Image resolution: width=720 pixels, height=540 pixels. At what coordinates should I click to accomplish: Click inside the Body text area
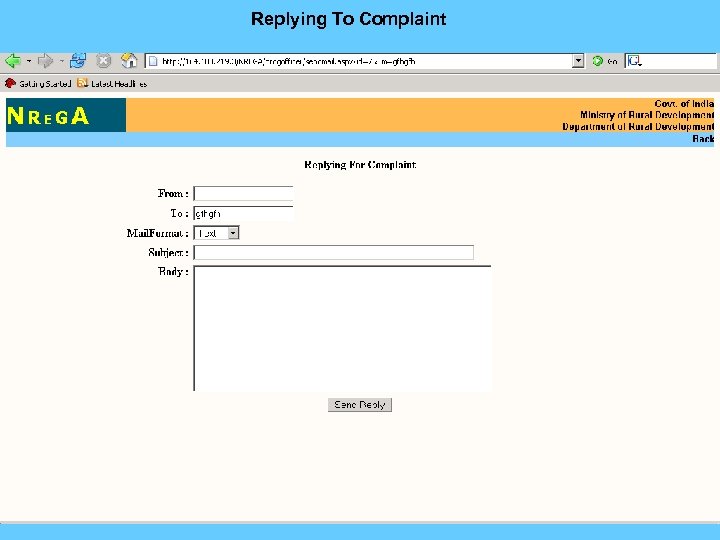[x=342, y=328]
